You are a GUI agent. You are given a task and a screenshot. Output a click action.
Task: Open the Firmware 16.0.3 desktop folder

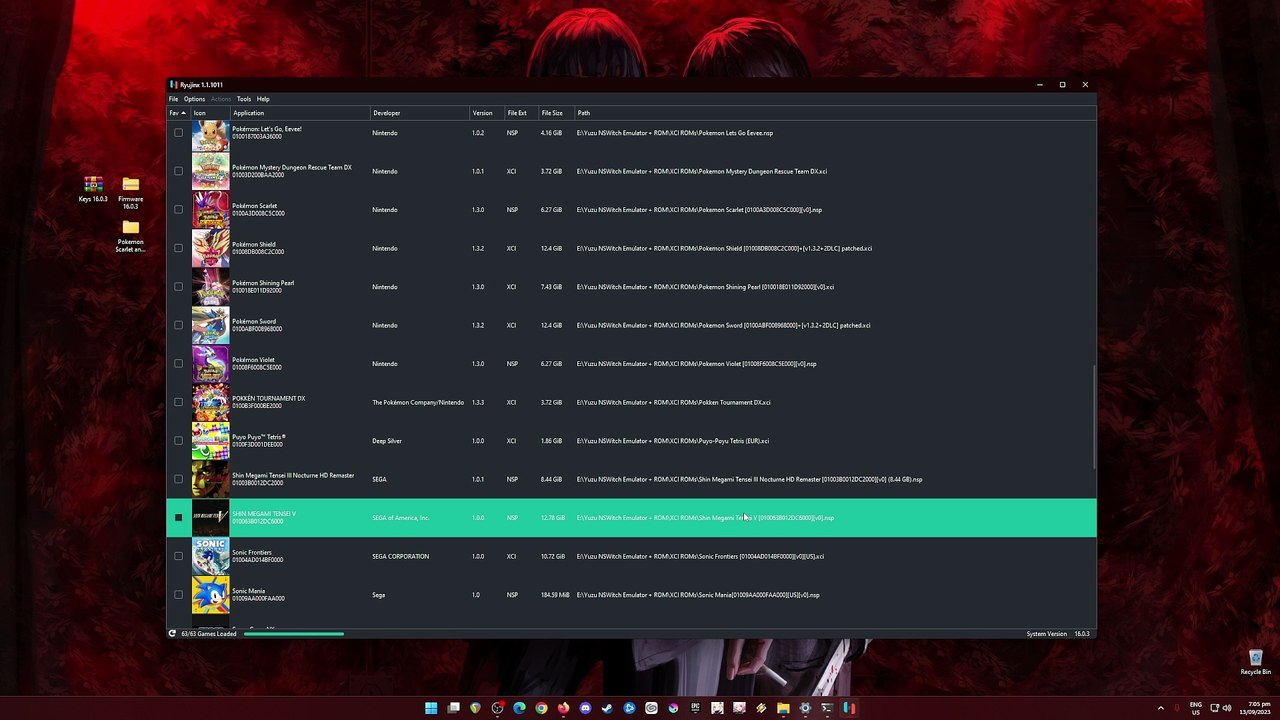click(x=130, y=193)
